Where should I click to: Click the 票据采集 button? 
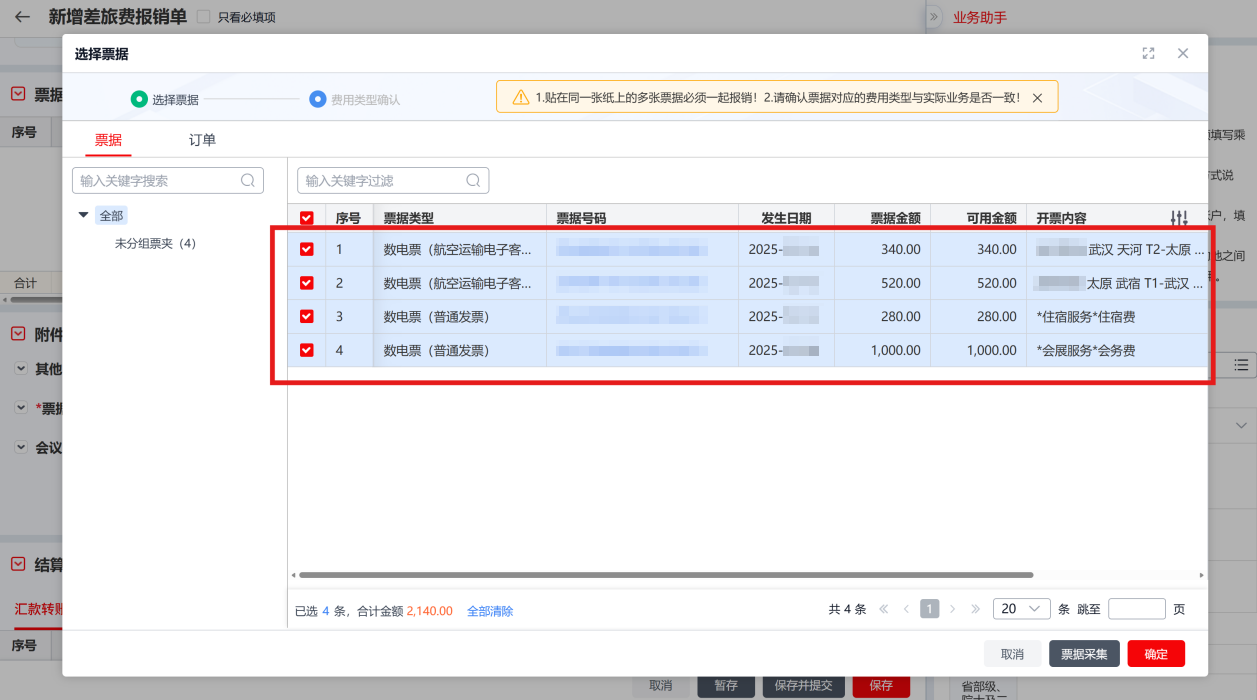coord(1084,654)
